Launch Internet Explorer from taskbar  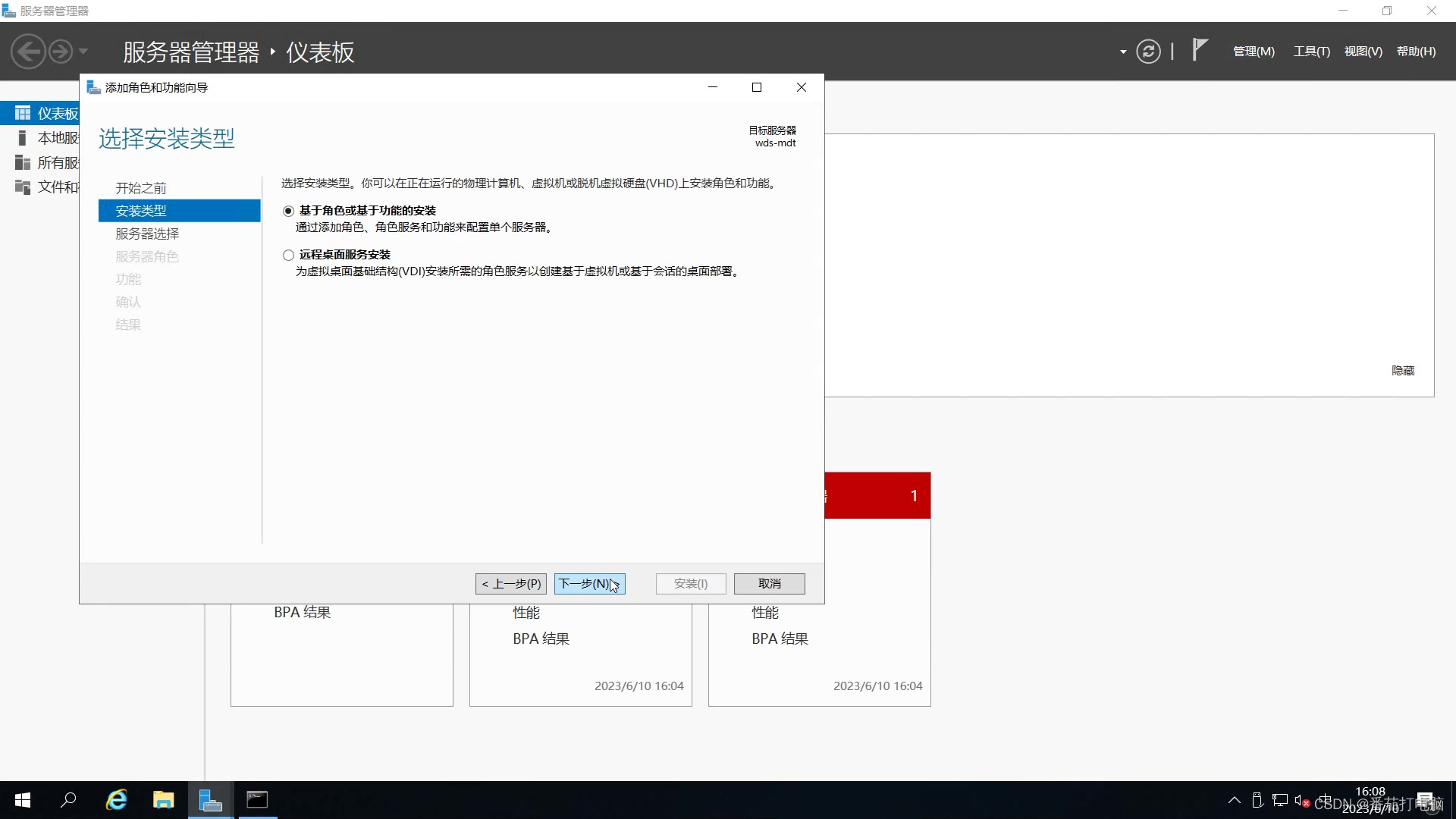pos(116,800)
